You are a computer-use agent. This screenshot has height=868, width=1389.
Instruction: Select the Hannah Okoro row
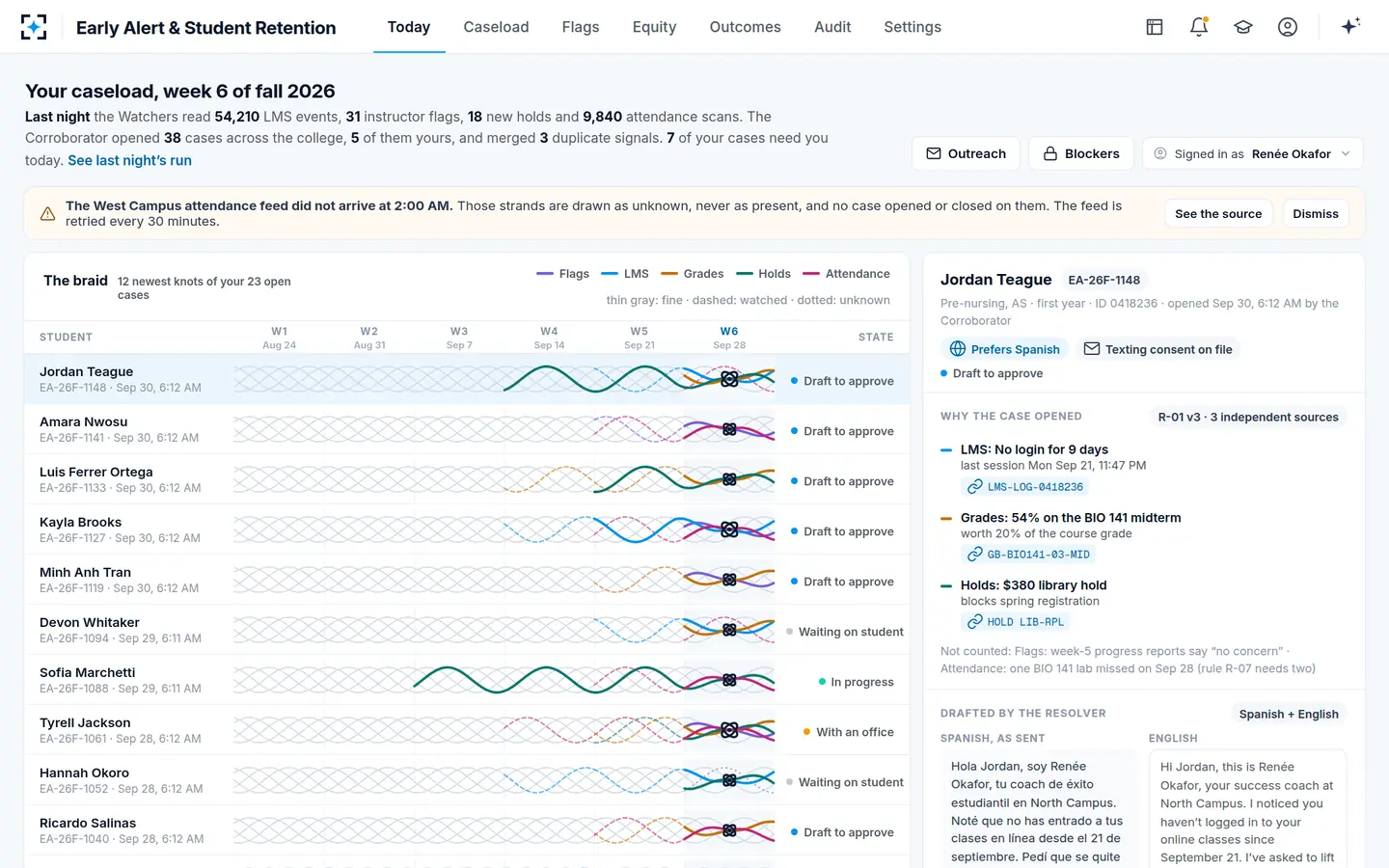[467, 780]
